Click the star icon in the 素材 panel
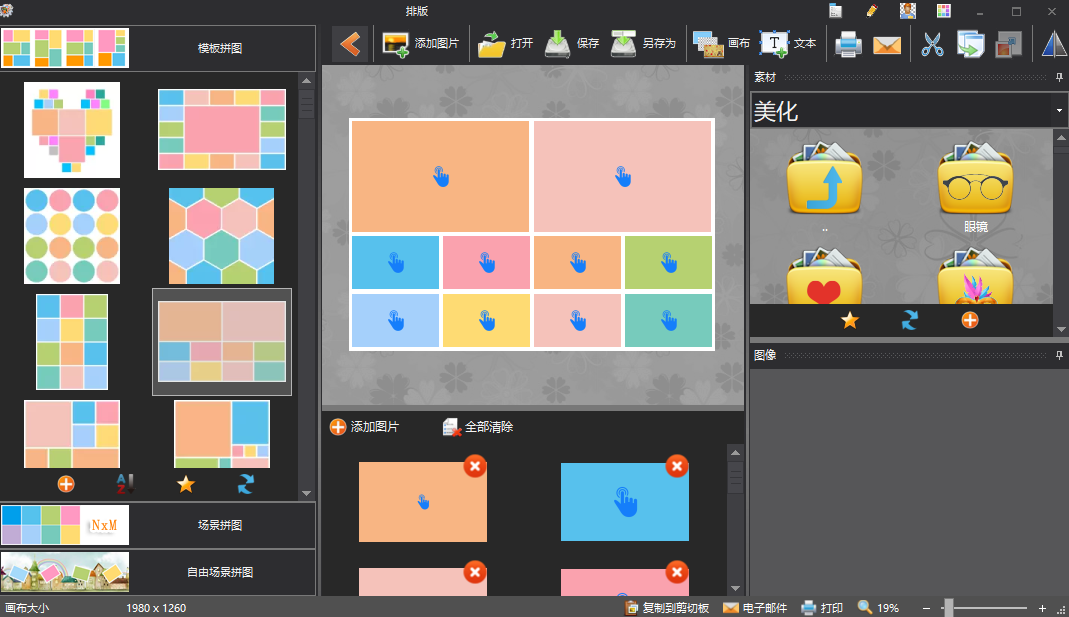The width and height of the screenshot is (1069, 617). click(x=849, y=320)
